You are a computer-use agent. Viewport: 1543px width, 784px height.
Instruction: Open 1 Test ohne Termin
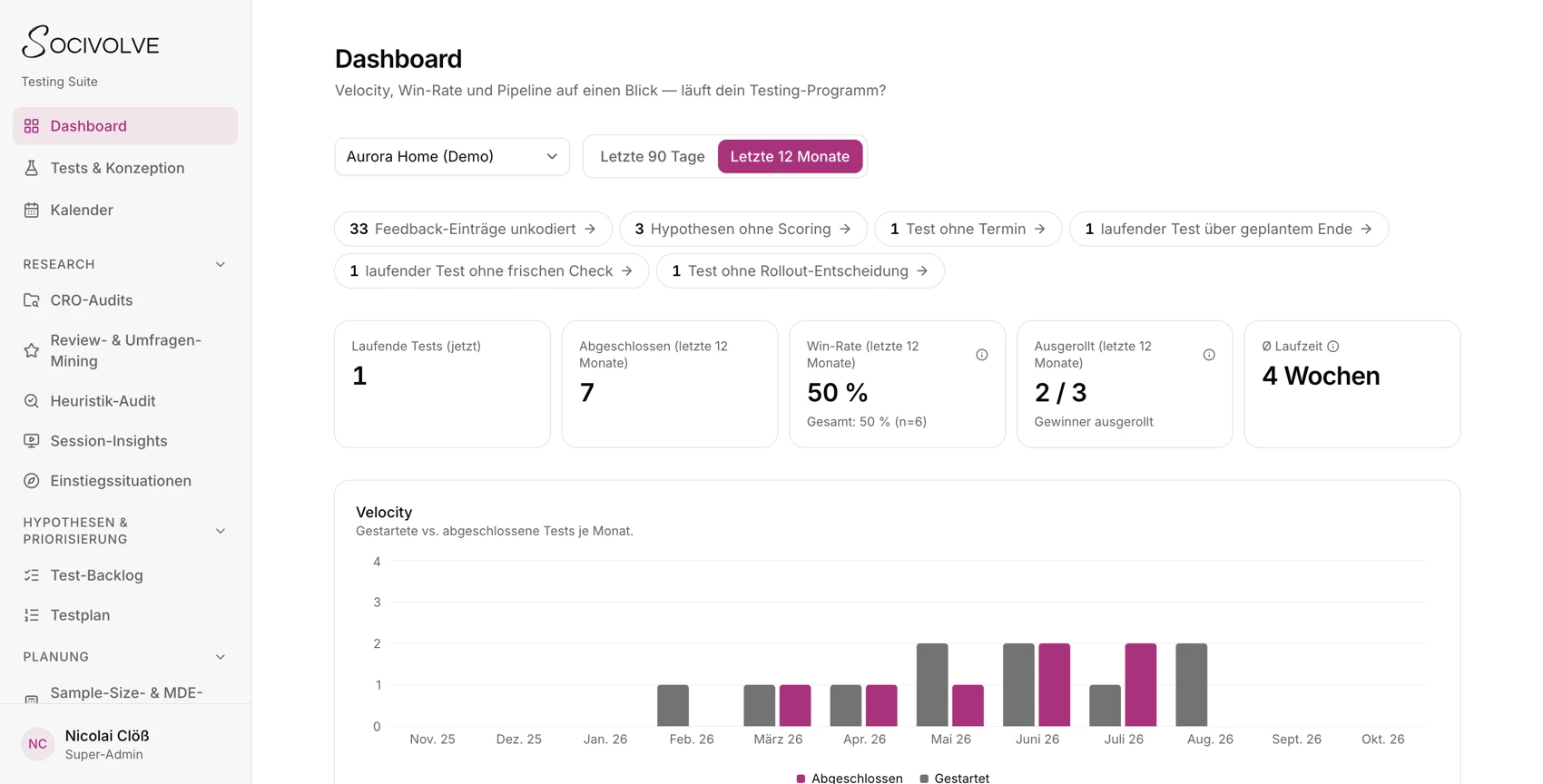click(968, 229)
